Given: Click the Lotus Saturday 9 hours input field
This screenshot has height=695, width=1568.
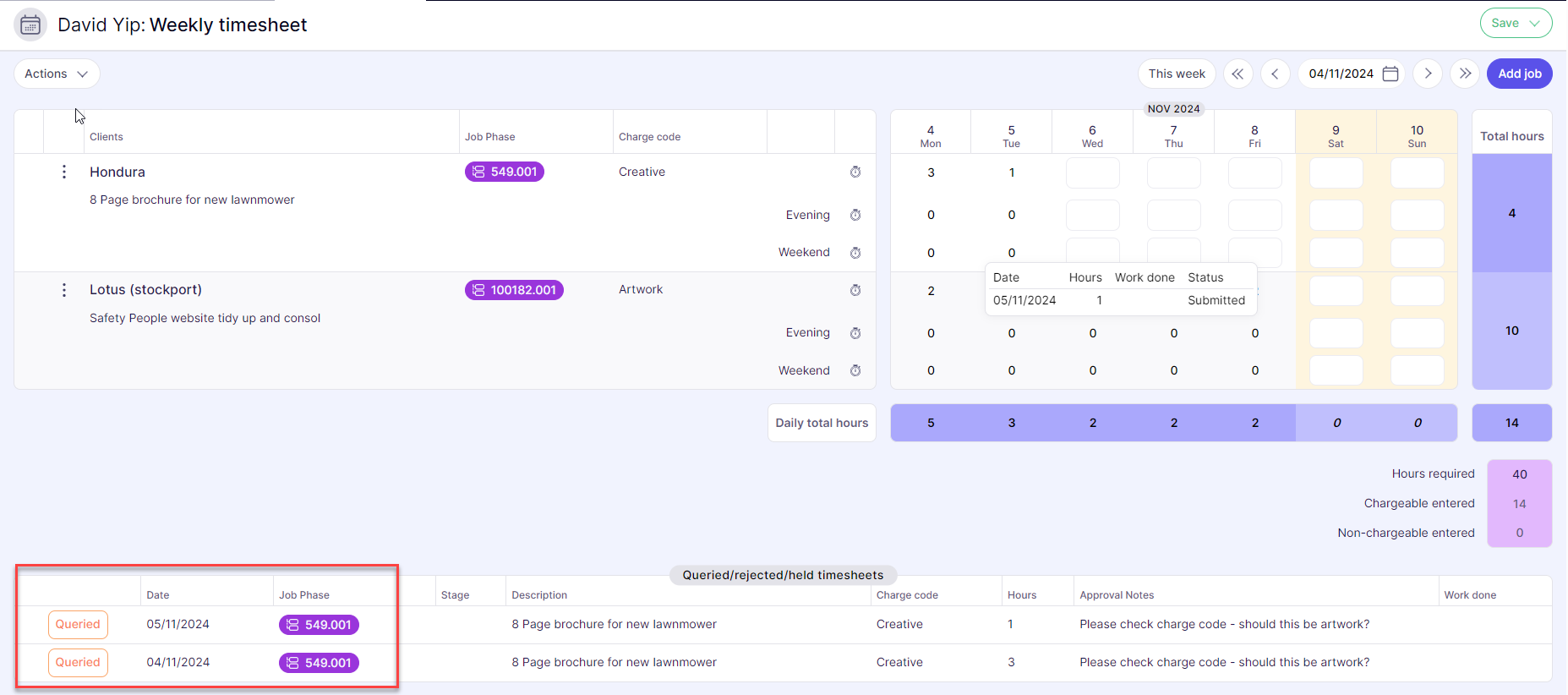Looking at the screenshot, I should (x=1336, y=291).
